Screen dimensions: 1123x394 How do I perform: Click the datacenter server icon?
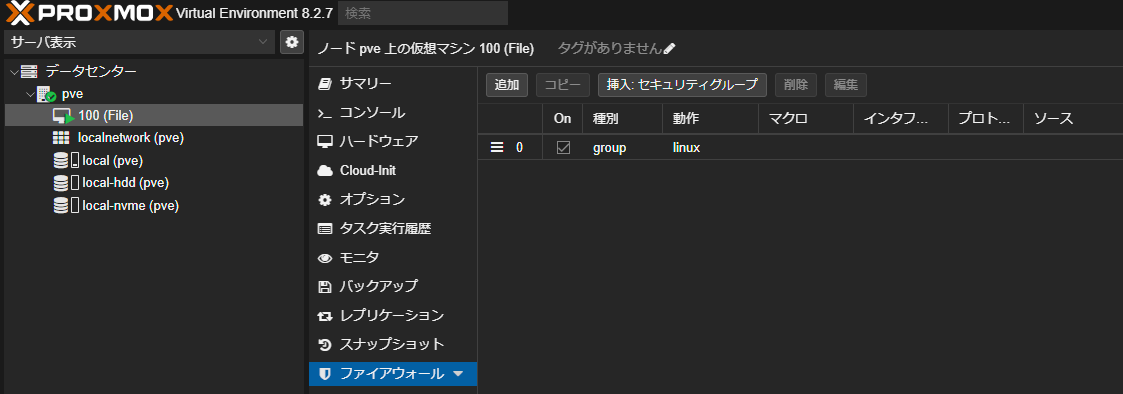point(29,72)
